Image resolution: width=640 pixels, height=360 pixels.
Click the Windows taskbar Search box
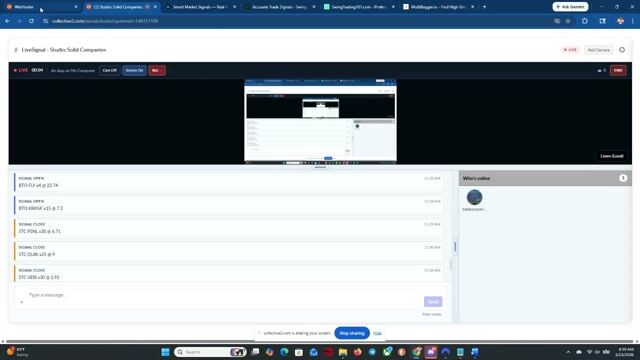(x=210, y=352)
